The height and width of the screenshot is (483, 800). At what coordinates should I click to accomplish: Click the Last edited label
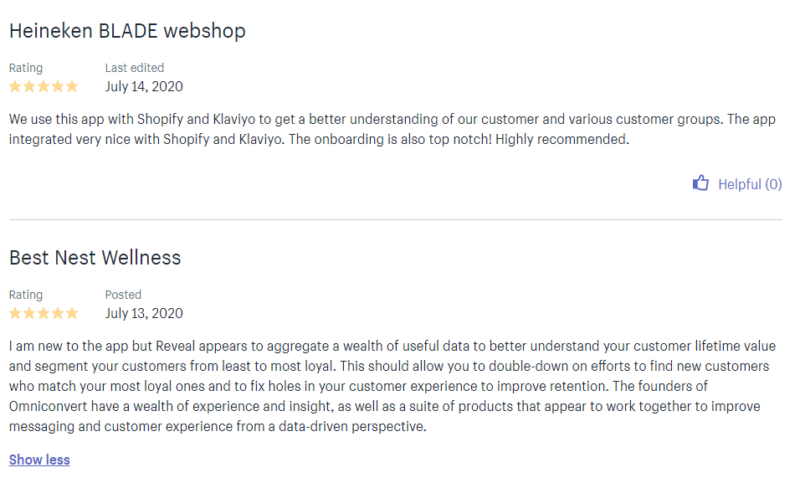tap(135, 67)
